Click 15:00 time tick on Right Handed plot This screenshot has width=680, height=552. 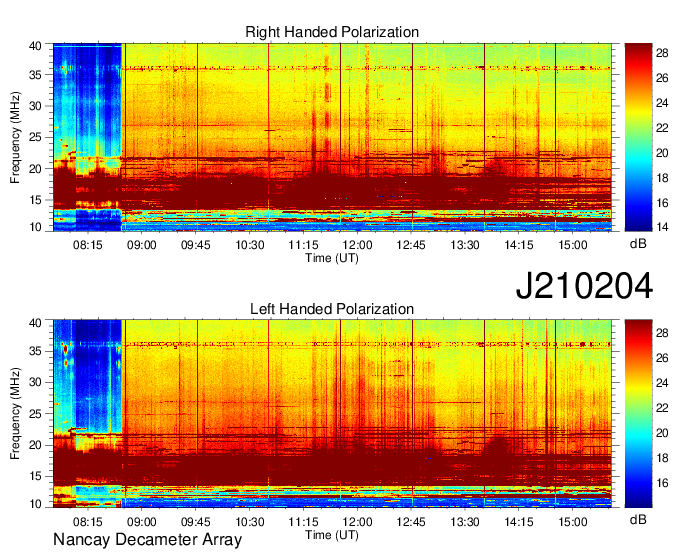coord(572,245)
